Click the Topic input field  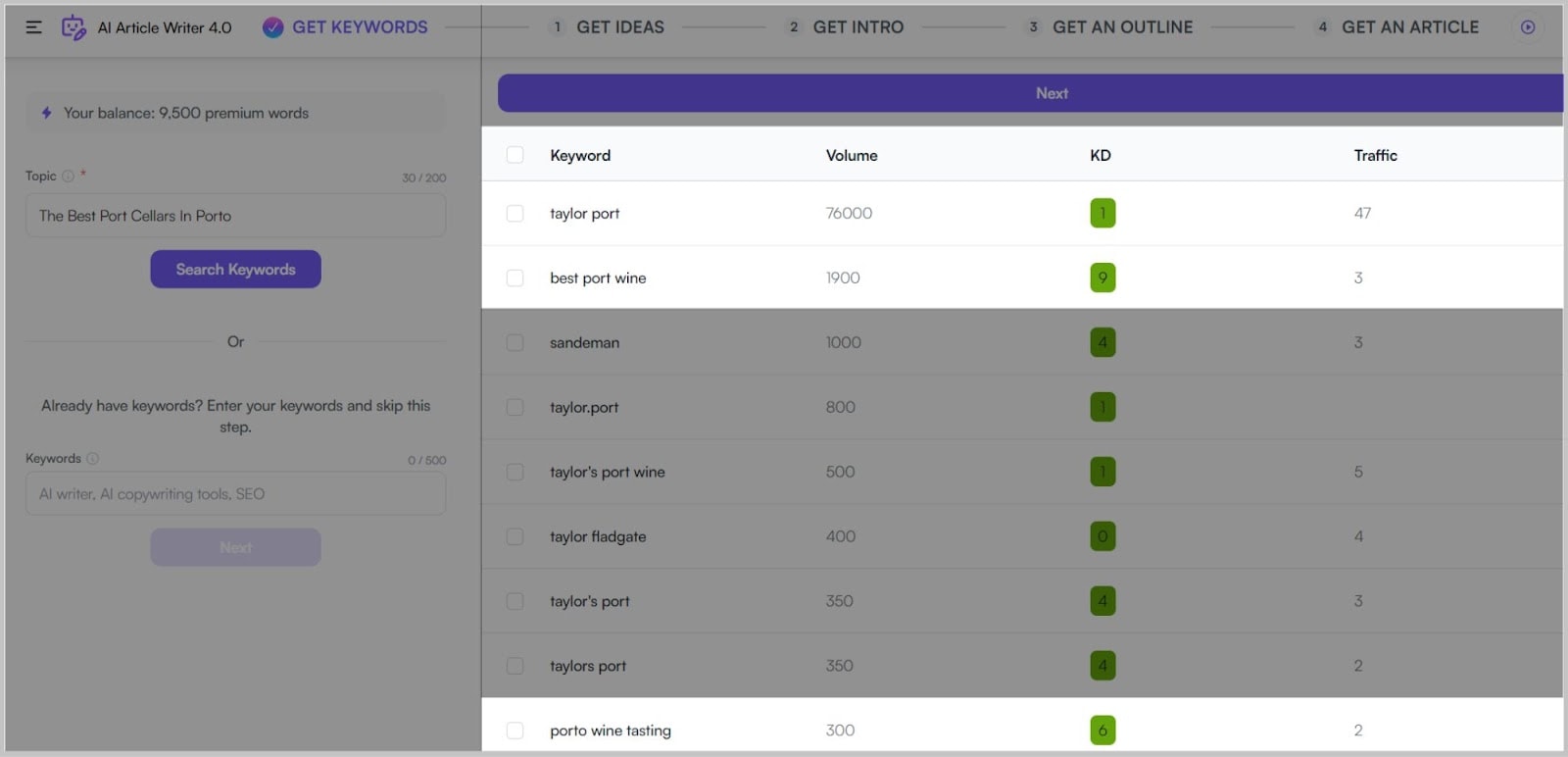click(x=235, y=216)
